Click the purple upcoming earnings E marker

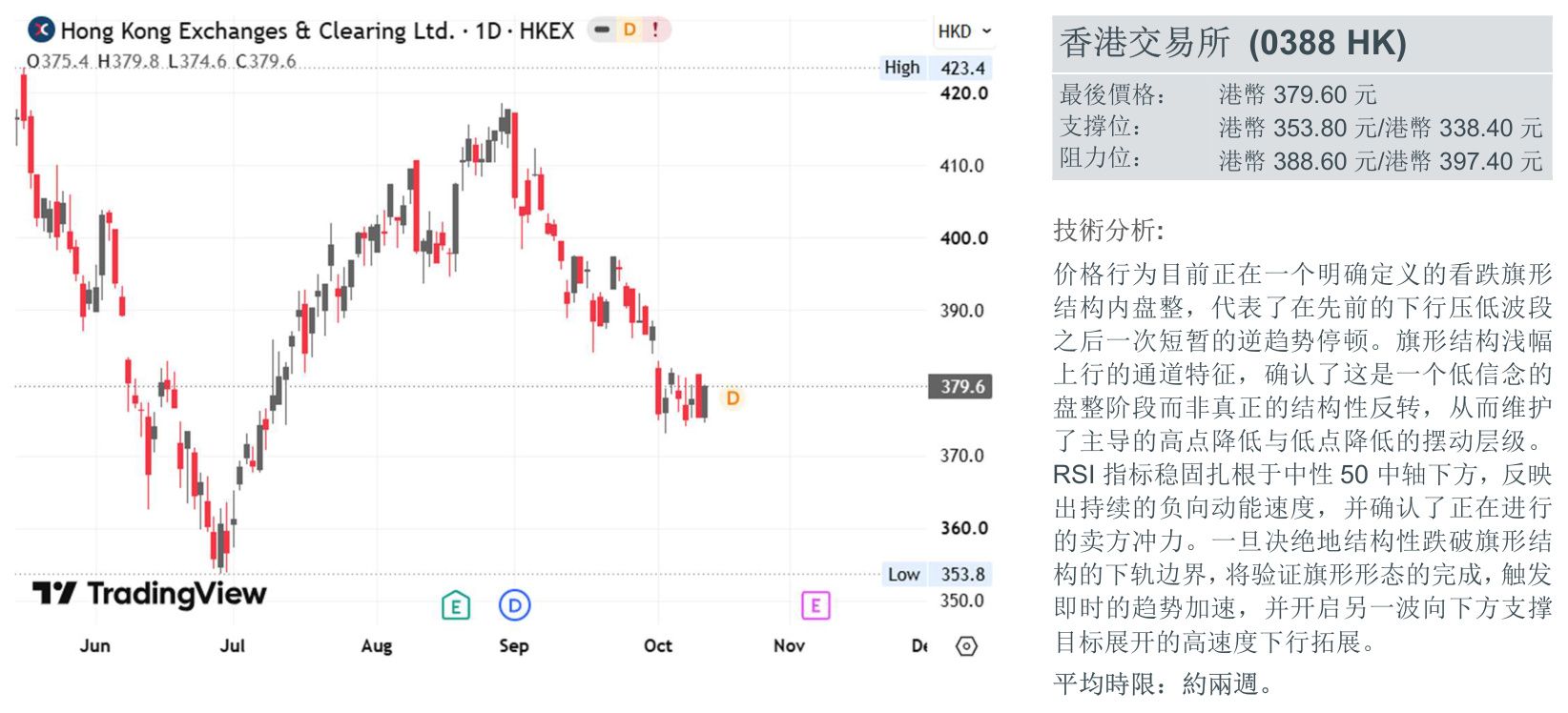tap(815, 605)
